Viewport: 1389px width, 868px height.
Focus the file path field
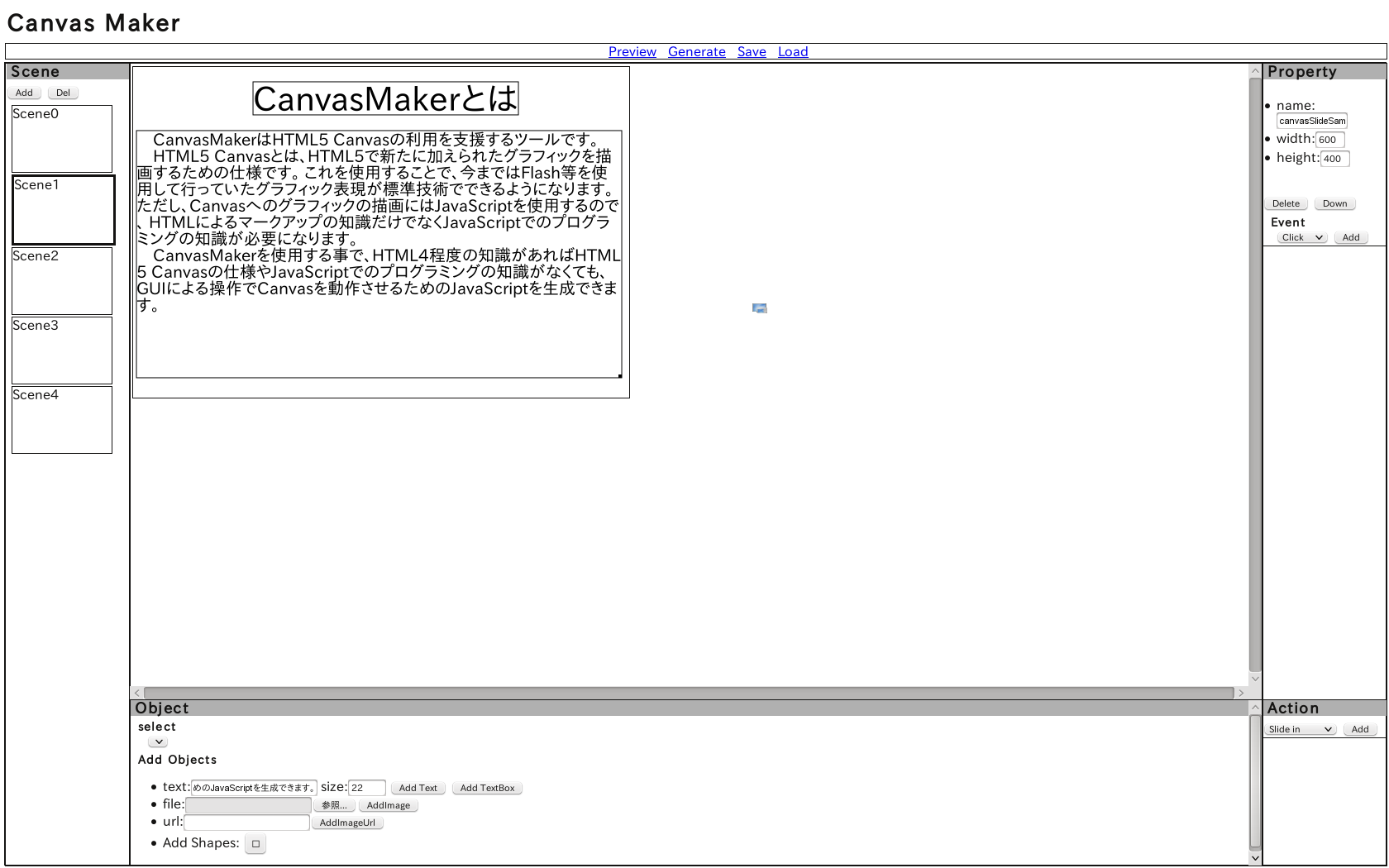point(248,805)
